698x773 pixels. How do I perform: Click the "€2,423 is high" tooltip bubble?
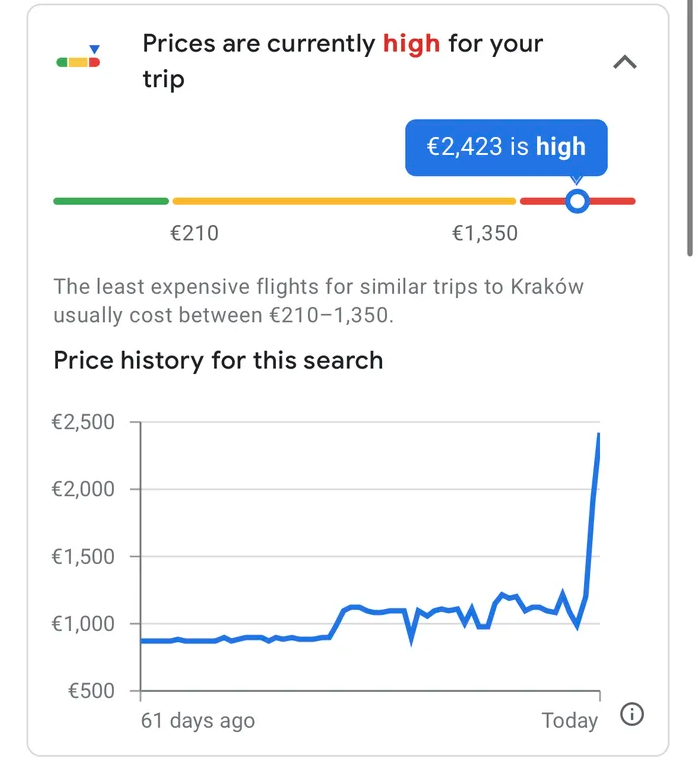(506, 147)
